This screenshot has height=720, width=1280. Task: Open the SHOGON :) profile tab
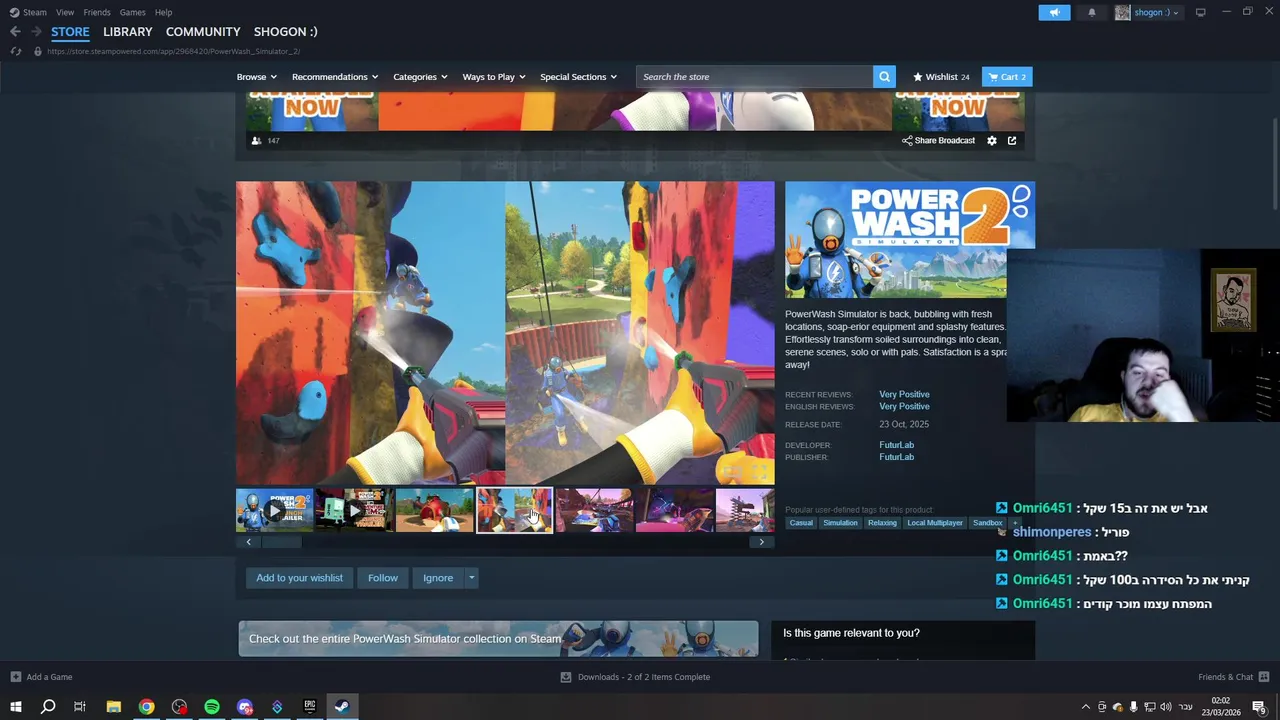pyautogui.click(x=286, y=32)
